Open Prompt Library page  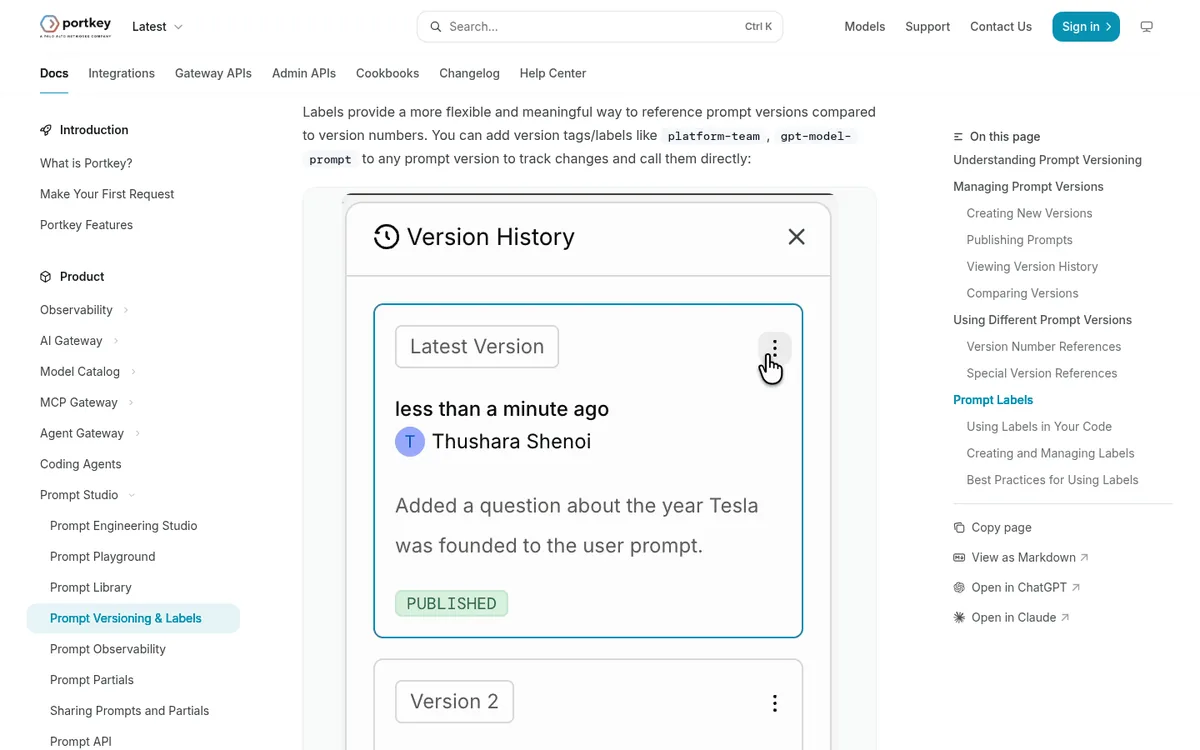pyautogui.click(x=91, y=588)
